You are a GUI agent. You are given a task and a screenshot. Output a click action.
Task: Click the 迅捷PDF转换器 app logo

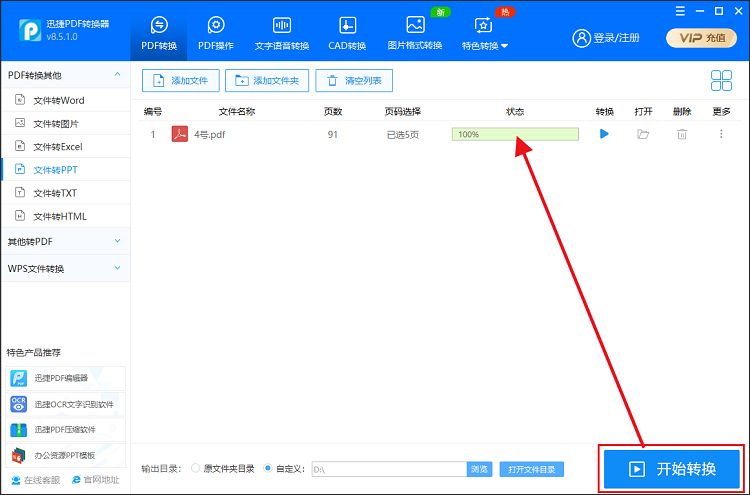tap(30, 30)
